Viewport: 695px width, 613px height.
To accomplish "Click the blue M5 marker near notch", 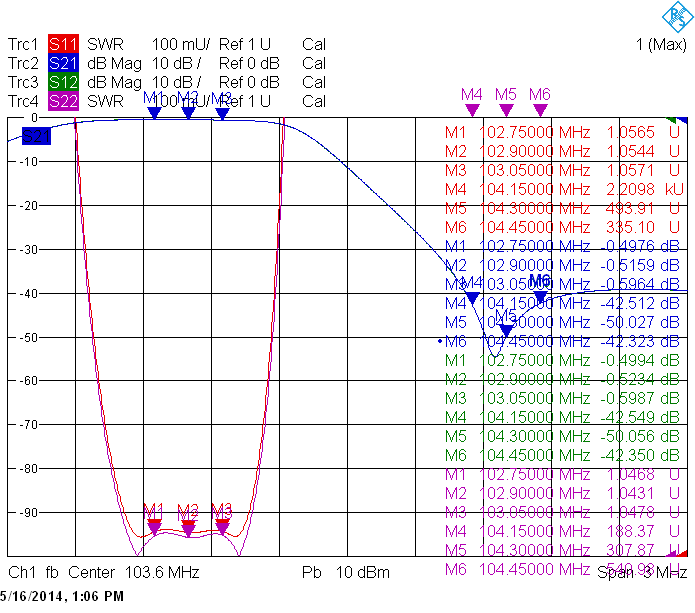I will click(506, 330).
